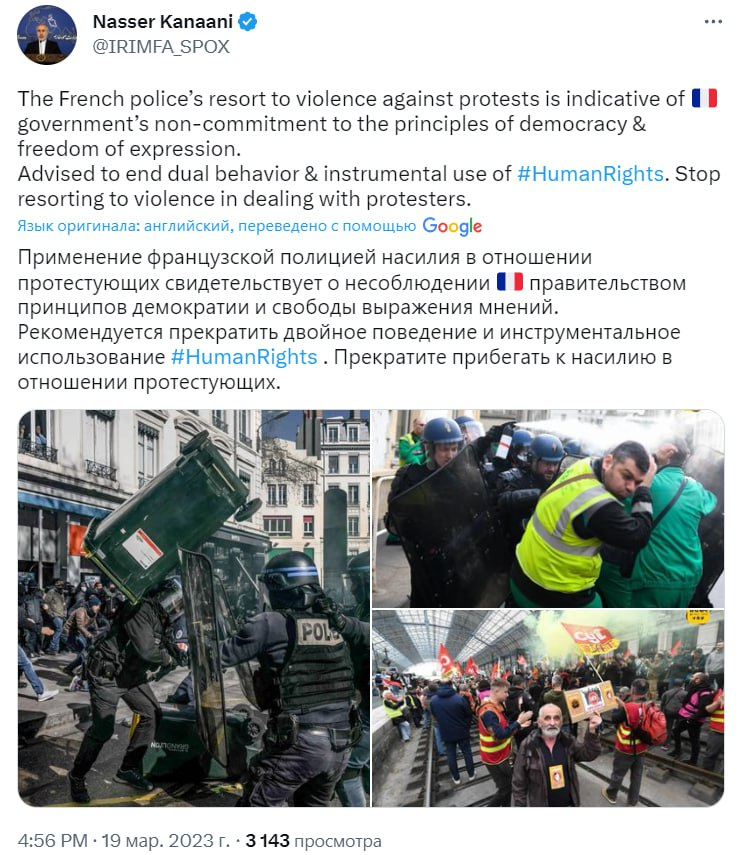This screenshot has width=745, height=855.
Task: Click the 3 143 просмотра view count
Action: pos(313,840)
